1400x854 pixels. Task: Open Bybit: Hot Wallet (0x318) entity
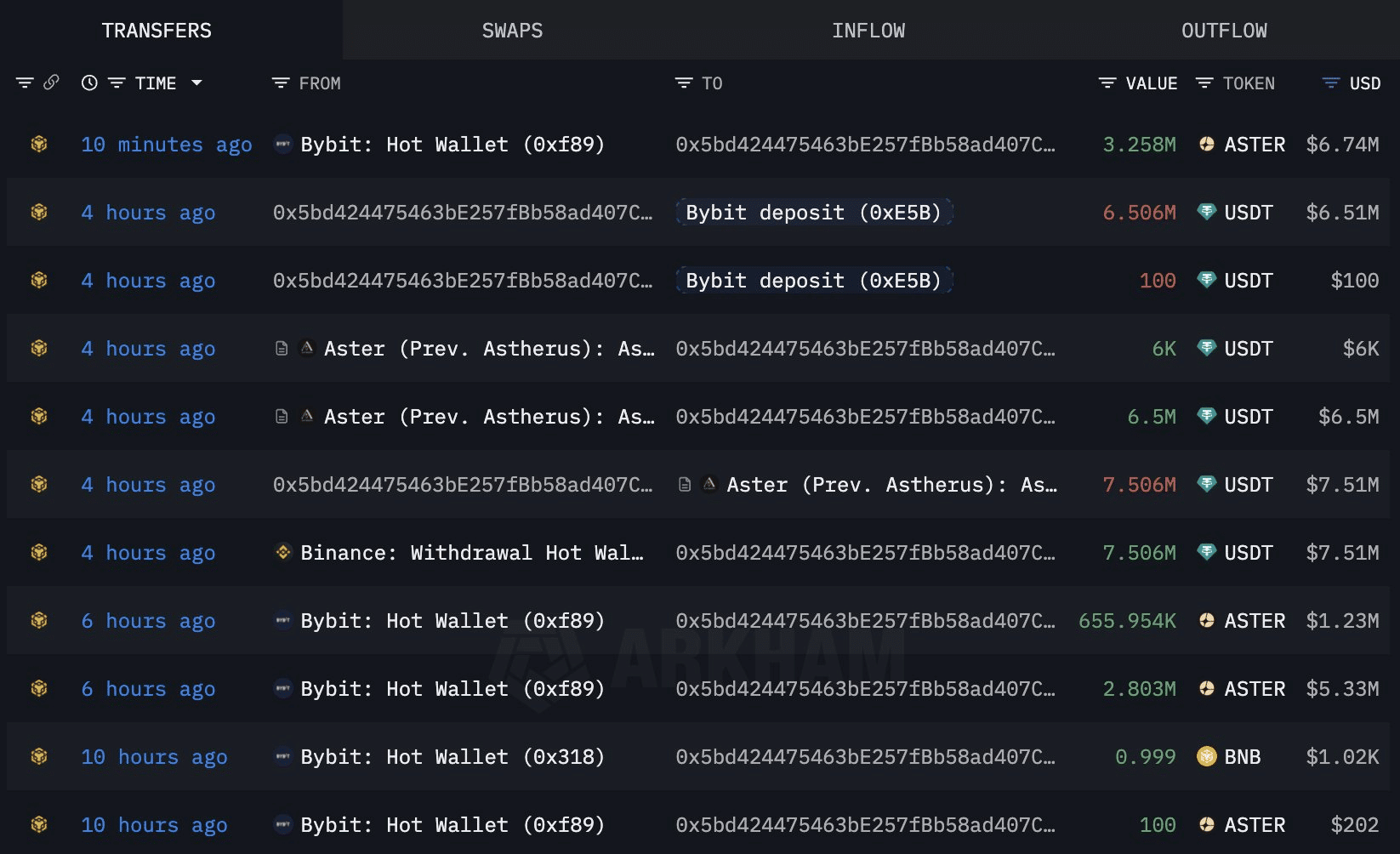click(452, 757)
